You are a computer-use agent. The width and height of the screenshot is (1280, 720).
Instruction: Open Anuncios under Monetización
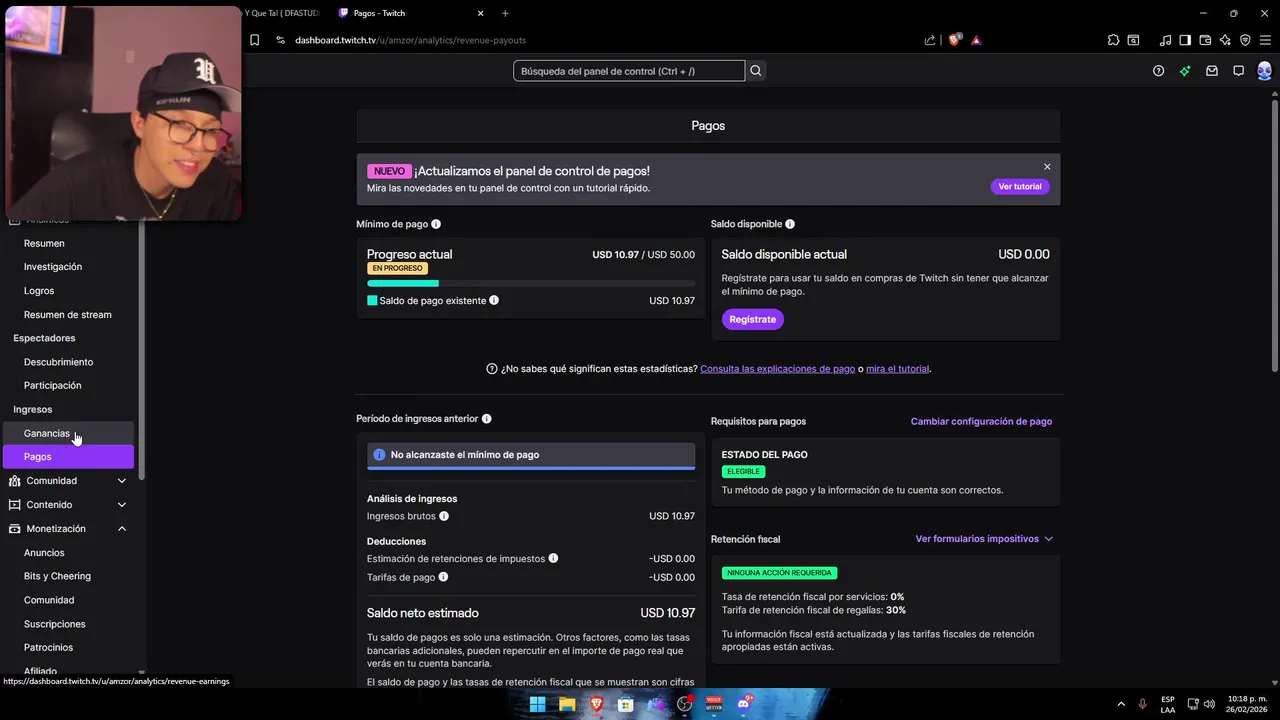click(44, 553)
